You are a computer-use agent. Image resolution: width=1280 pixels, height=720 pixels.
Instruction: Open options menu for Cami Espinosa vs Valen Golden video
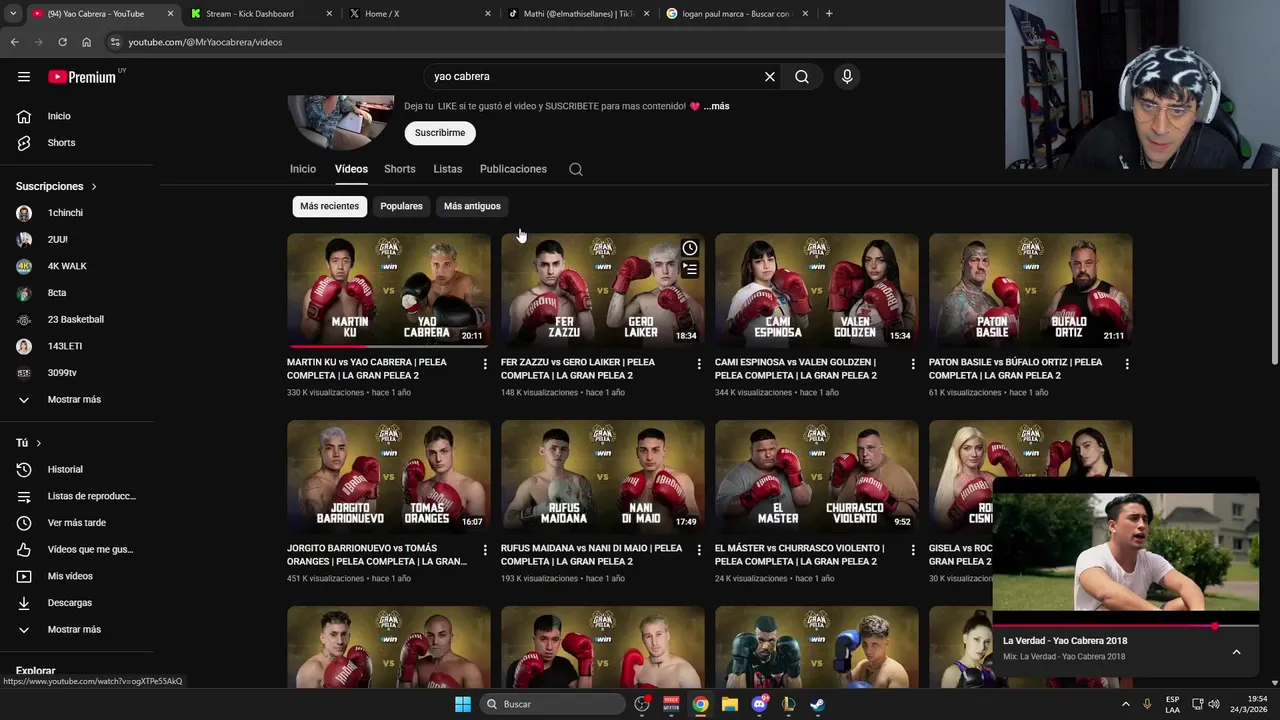(913, 364)
